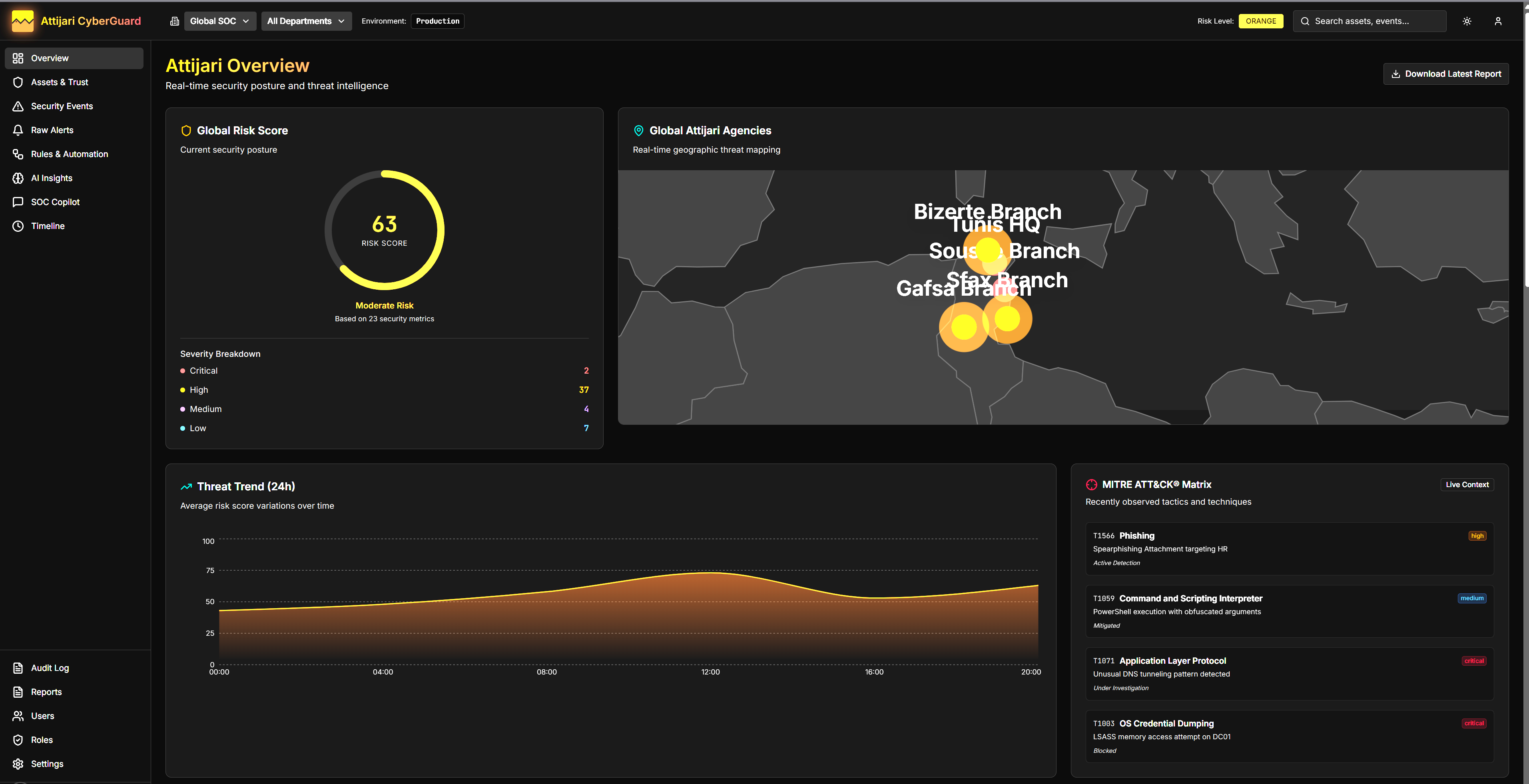The image size is (1529, 784).
Task: Select Rules & Automation in sidebar
Action: click(x=74, y=154)
